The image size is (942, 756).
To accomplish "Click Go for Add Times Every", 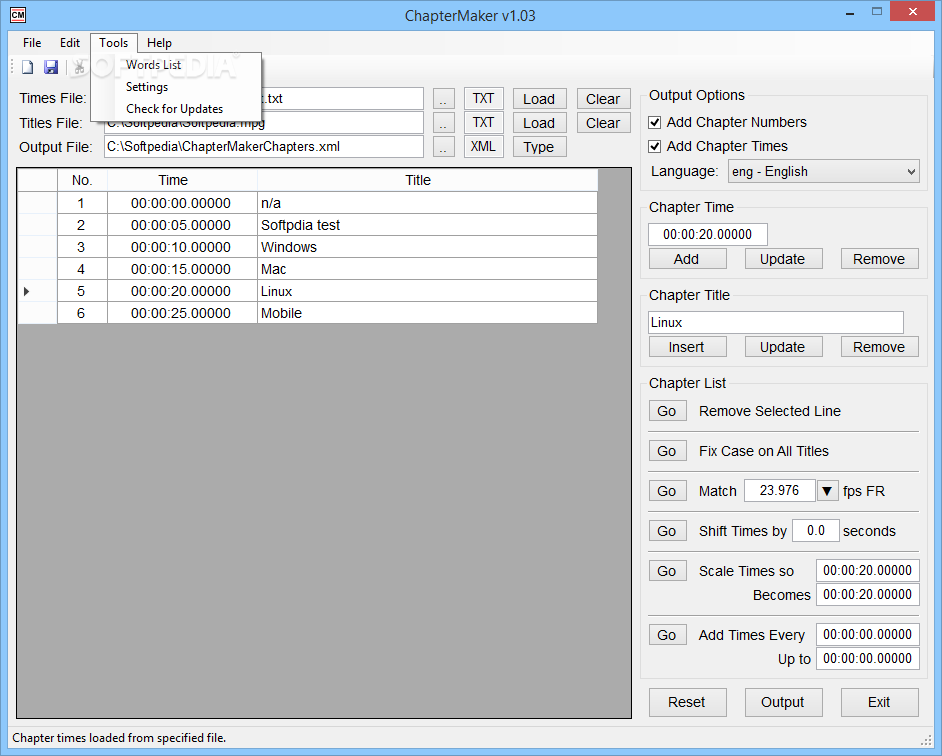I will point(667,635).
